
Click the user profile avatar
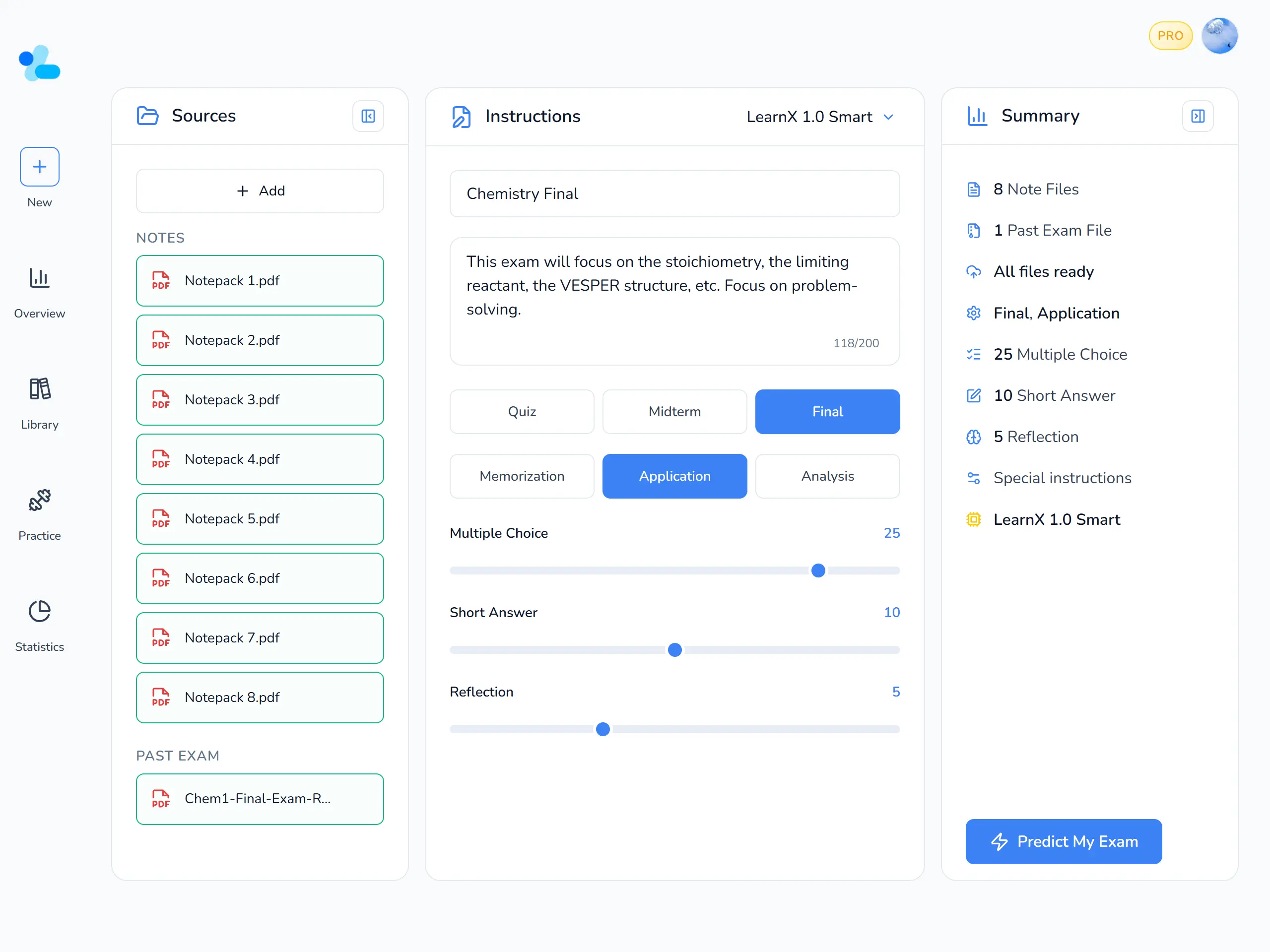pos(1219,36)
